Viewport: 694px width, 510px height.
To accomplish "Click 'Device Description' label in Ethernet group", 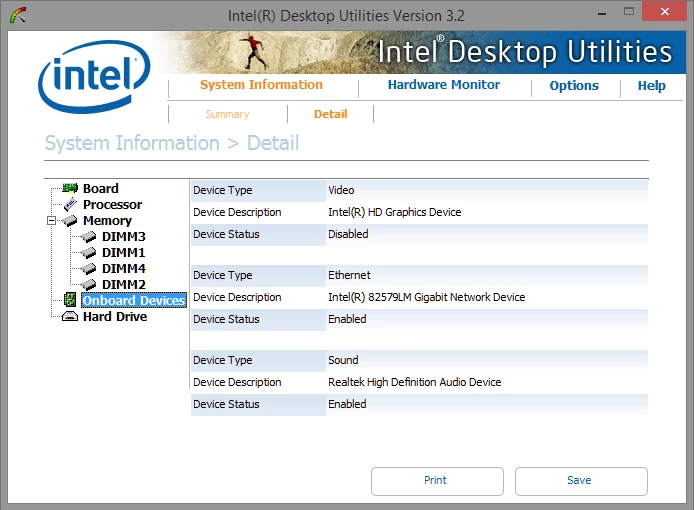I will point(237,298).
